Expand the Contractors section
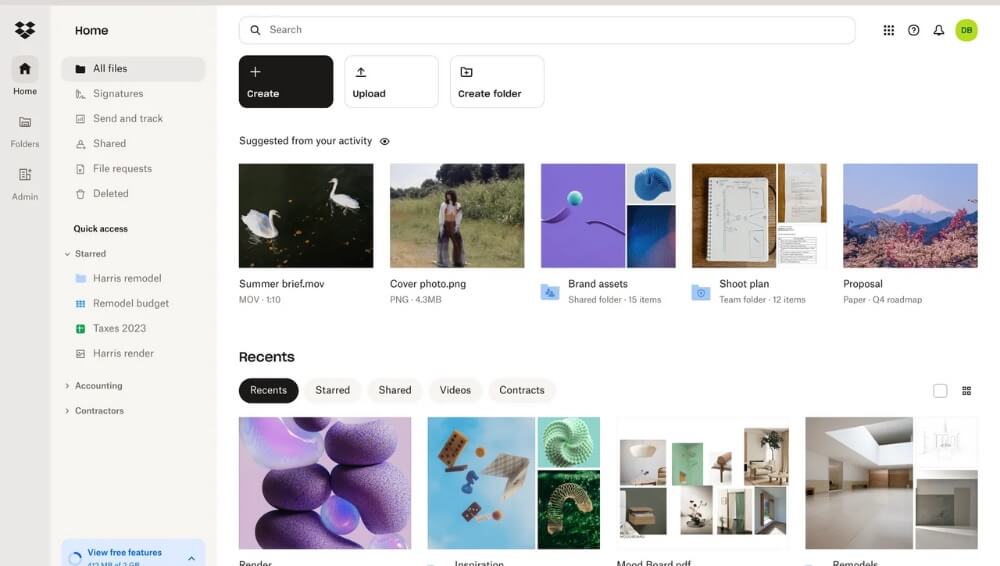 click(x=67, y=411)
